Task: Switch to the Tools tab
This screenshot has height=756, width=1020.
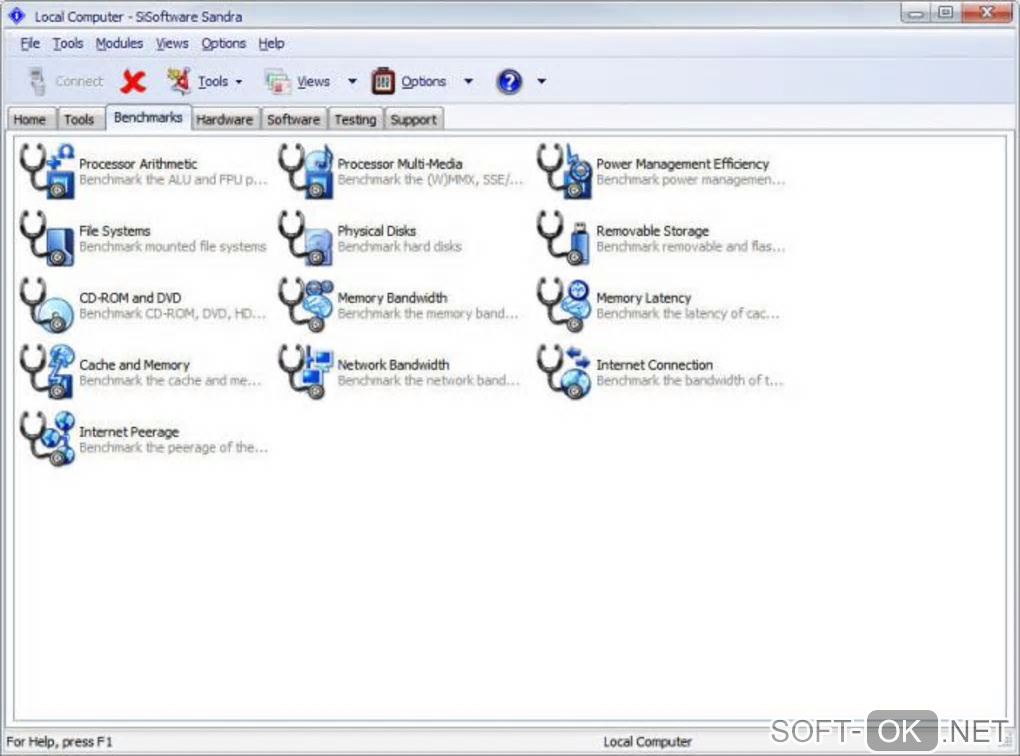Action: (x=79, y=120)
